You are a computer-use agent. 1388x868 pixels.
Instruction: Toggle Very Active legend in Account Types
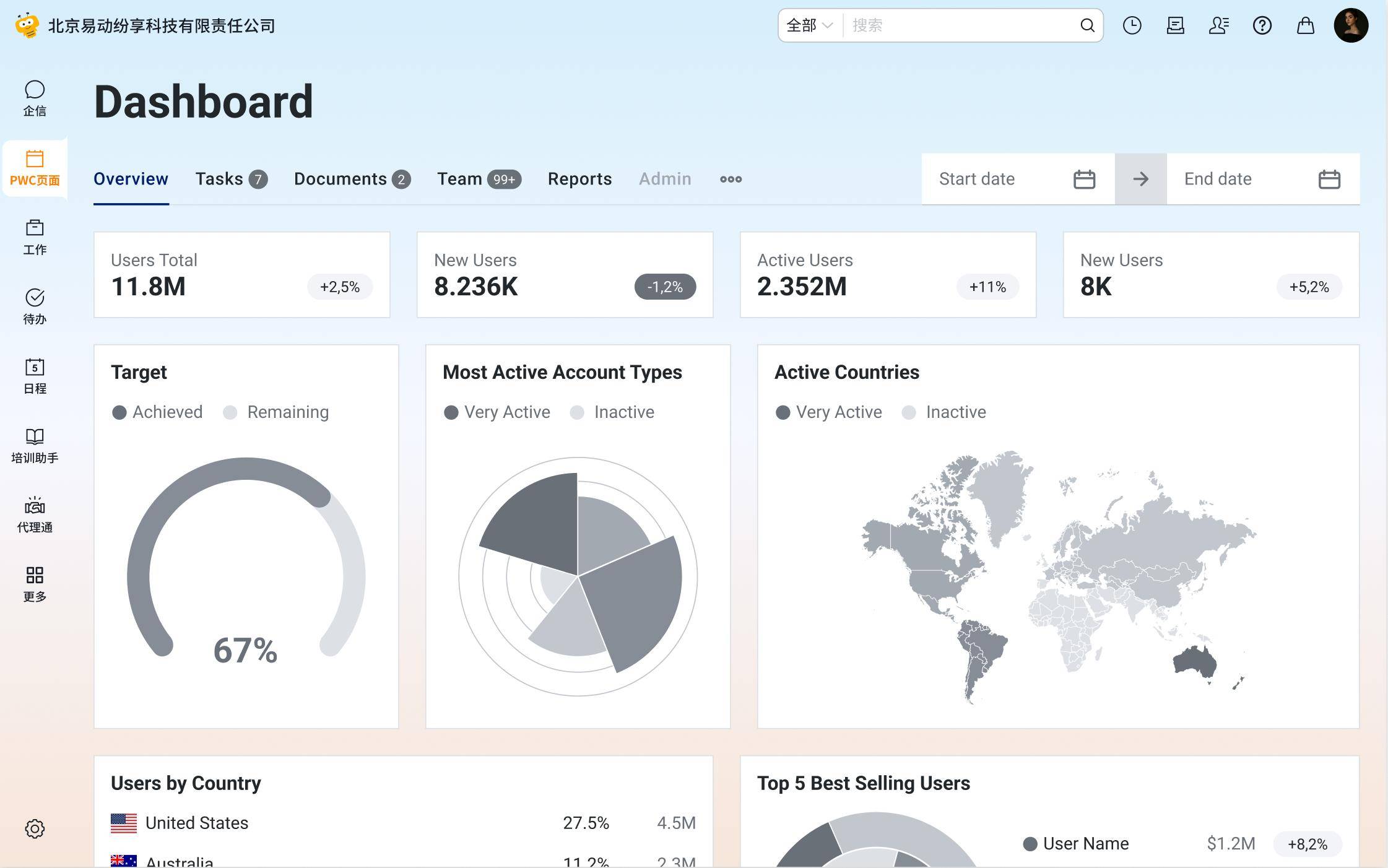(x=497, y=412)
